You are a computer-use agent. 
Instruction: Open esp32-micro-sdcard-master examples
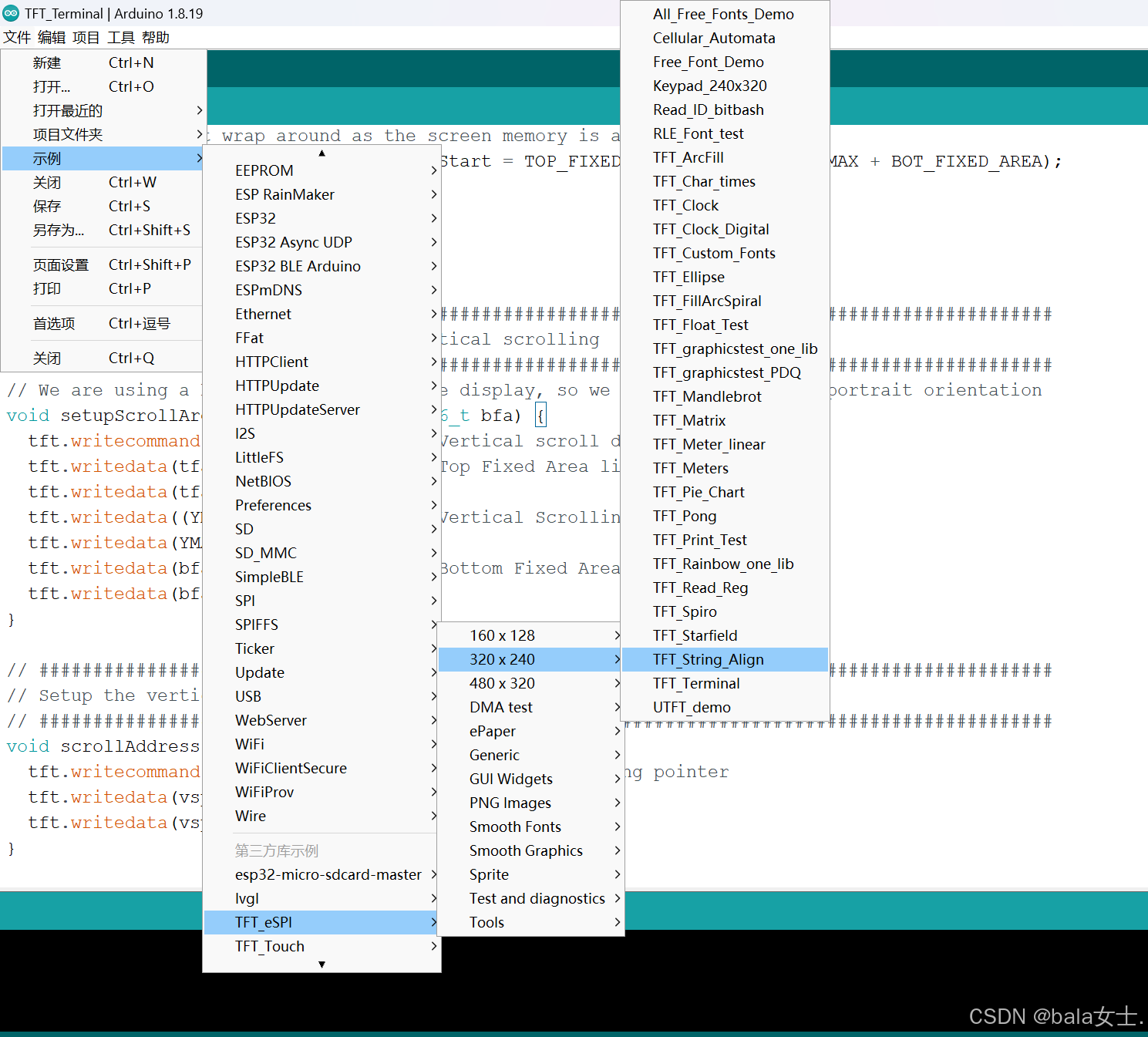tap(322, 874)
